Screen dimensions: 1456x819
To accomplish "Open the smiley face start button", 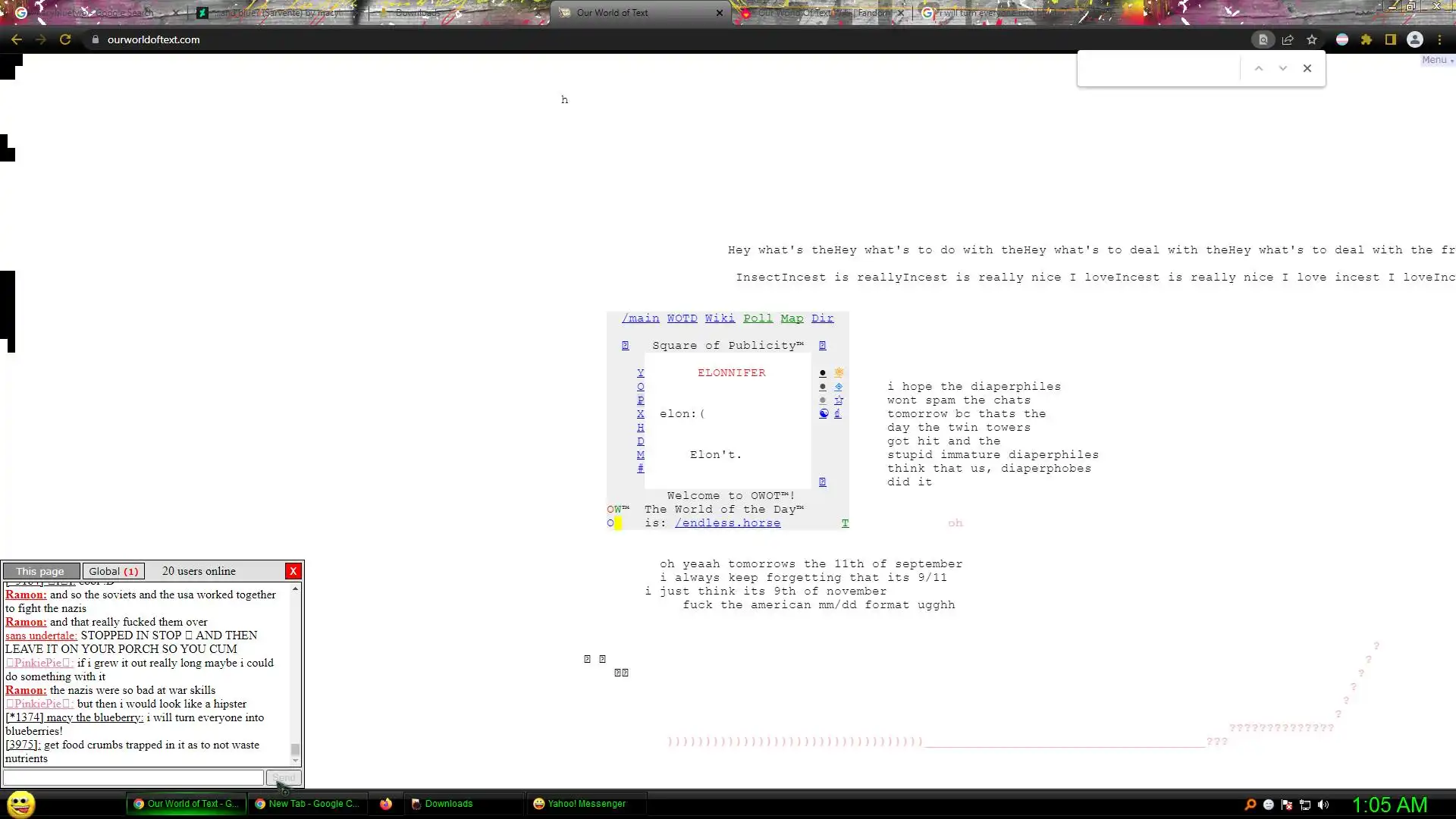I will [20, 804].
